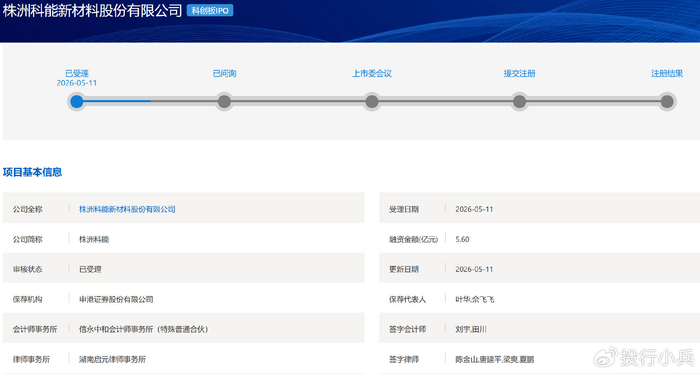Click the 律师事务所 value 湖南启元律师事务所
700x374 pixels.
pos(112,359)
